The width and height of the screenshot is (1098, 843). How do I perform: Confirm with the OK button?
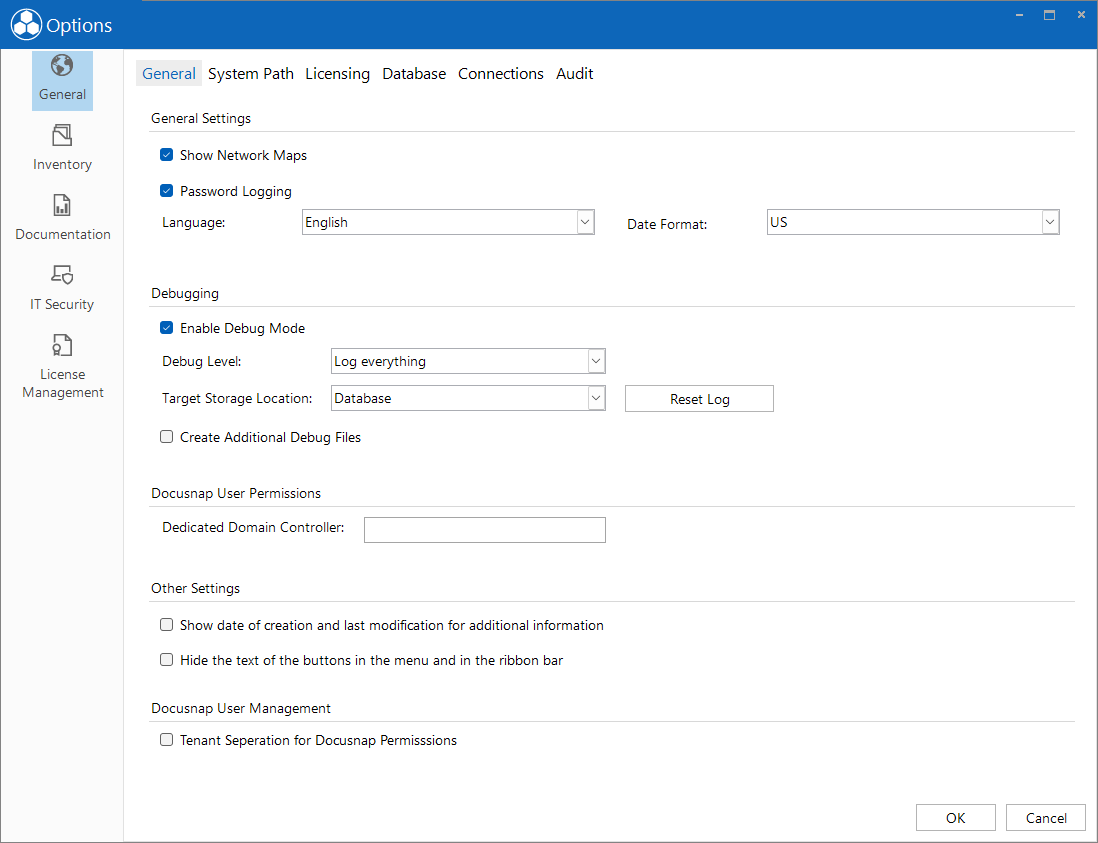[956, 818]
